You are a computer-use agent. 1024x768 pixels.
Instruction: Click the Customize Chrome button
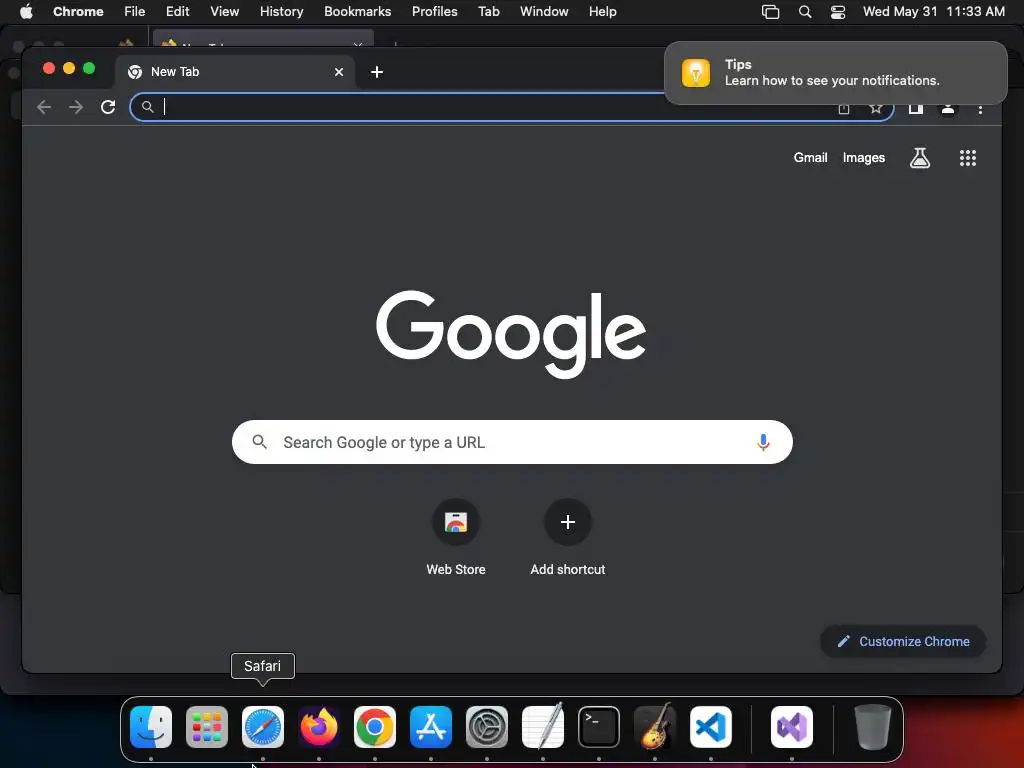(903, 641)
